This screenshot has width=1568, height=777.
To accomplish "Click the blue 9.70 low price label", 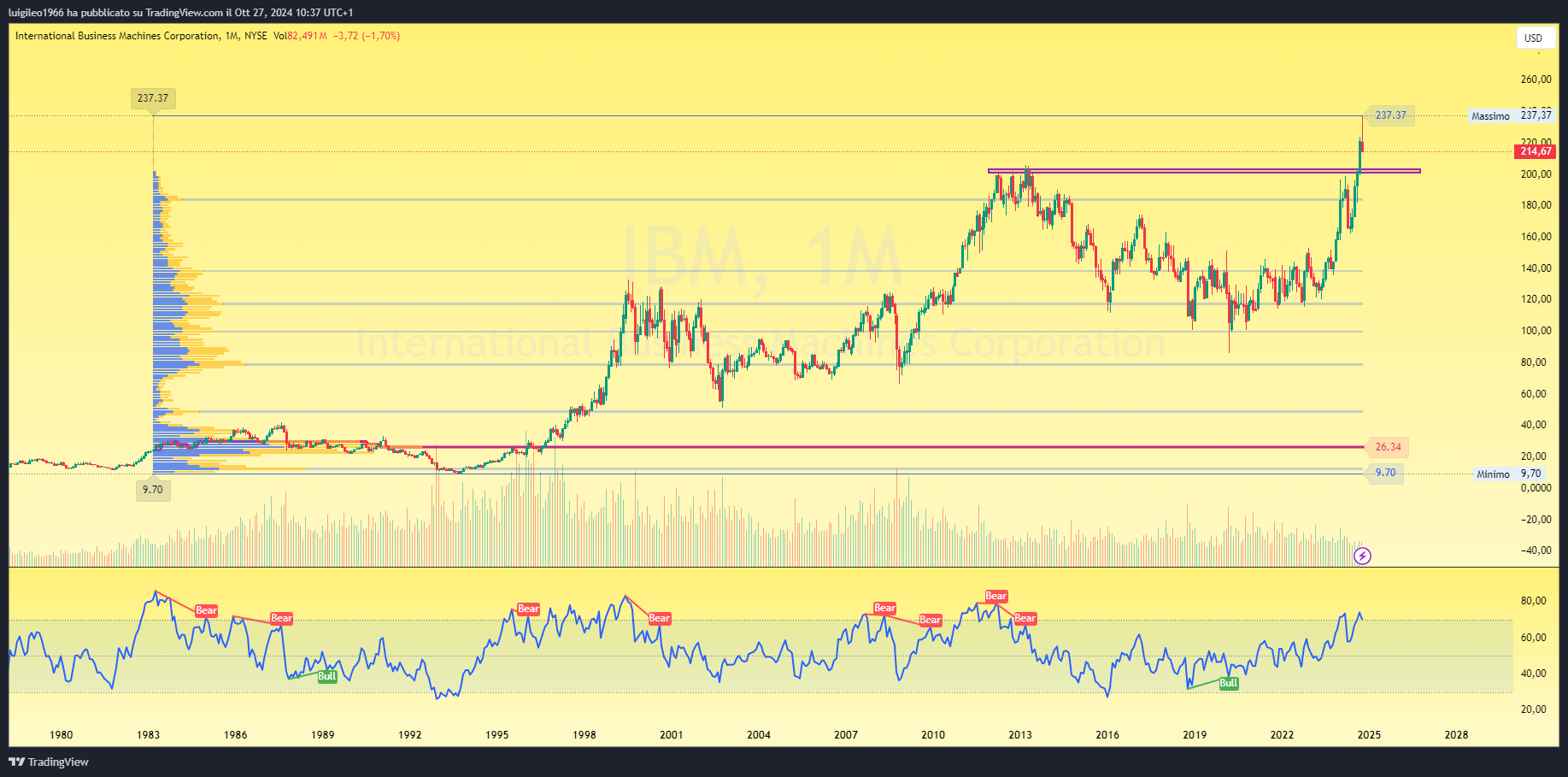I will click(x=1385, y=474).
